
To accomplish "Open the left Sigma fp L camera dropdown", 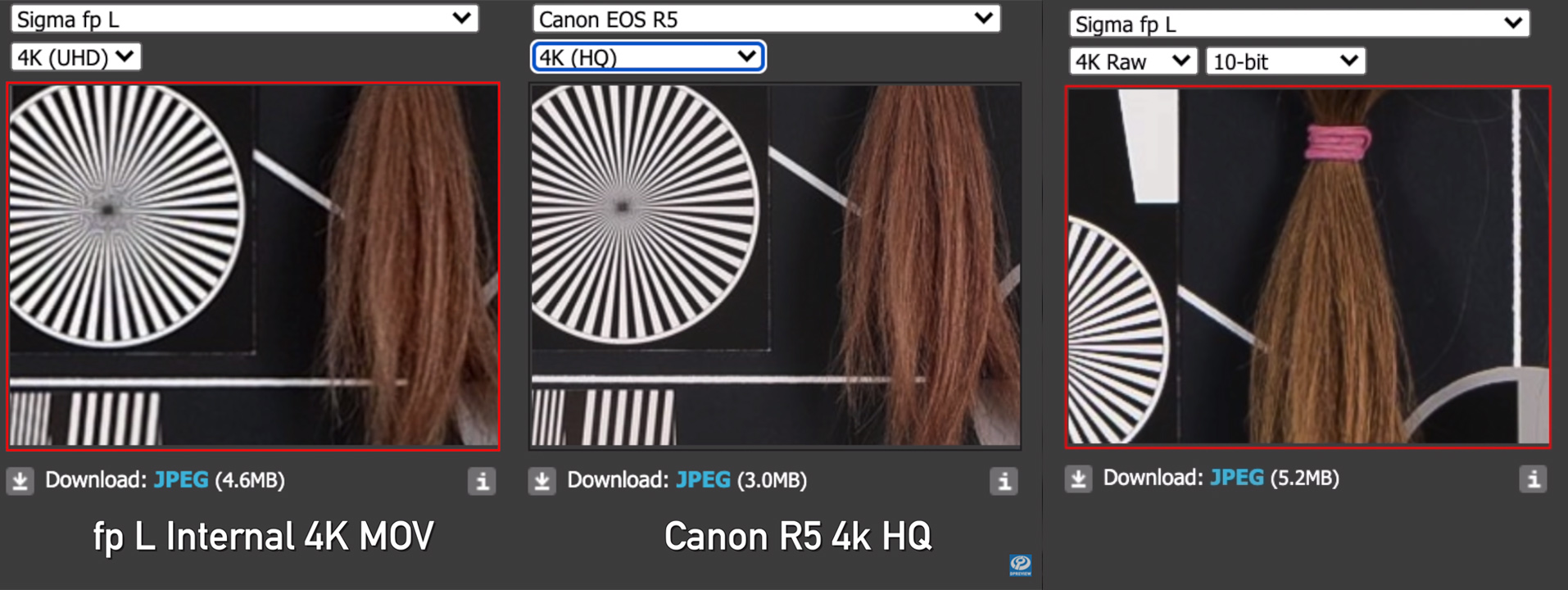I will click(x=244, y=19).
